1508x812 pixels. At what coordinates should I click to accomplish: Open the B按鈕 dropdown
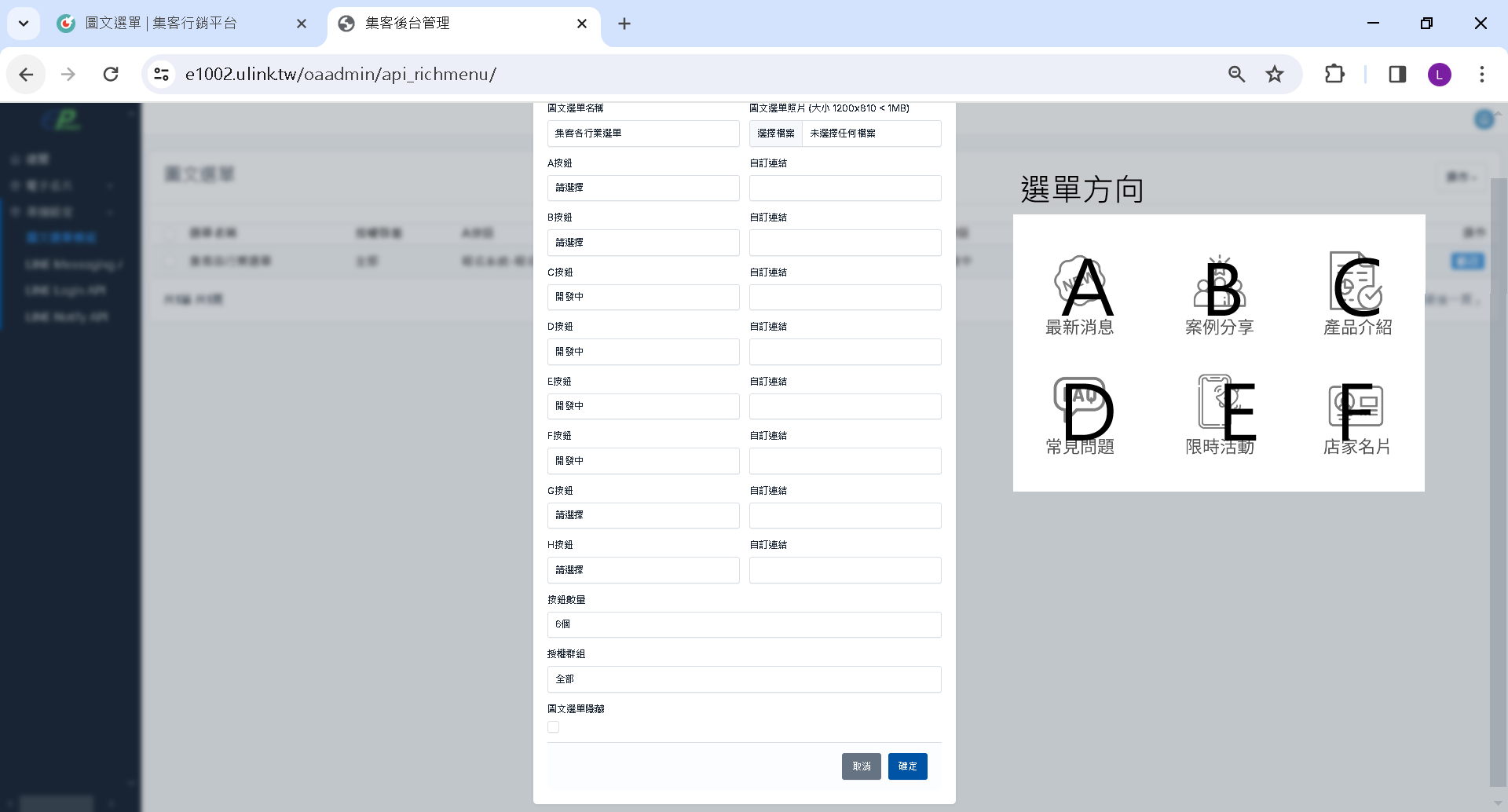643,243
